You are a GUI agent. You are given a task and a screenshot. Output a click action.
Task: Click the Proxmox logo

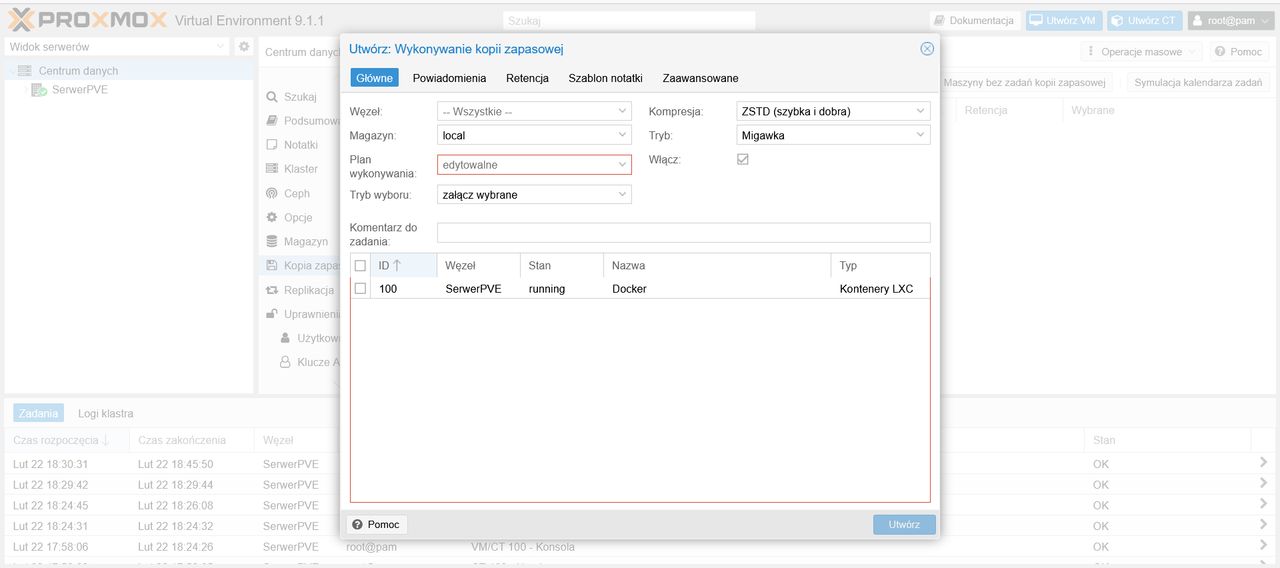pyautogui.click(x=87, y=19)
